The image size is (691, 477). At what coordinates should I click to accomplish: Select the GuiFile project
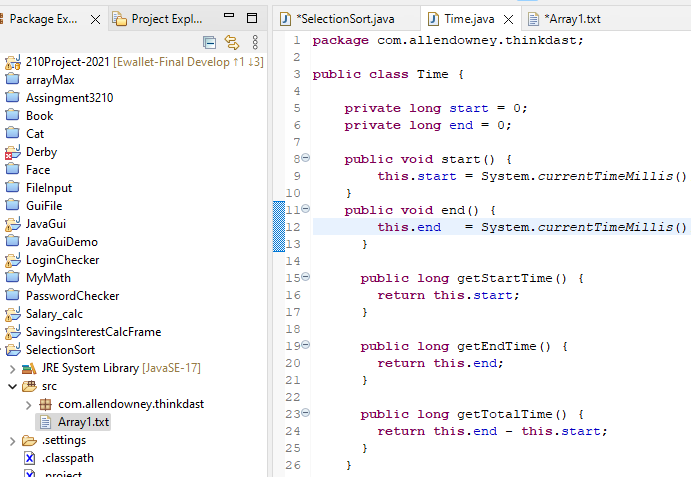pyautogui.click(x=44, y=206)
